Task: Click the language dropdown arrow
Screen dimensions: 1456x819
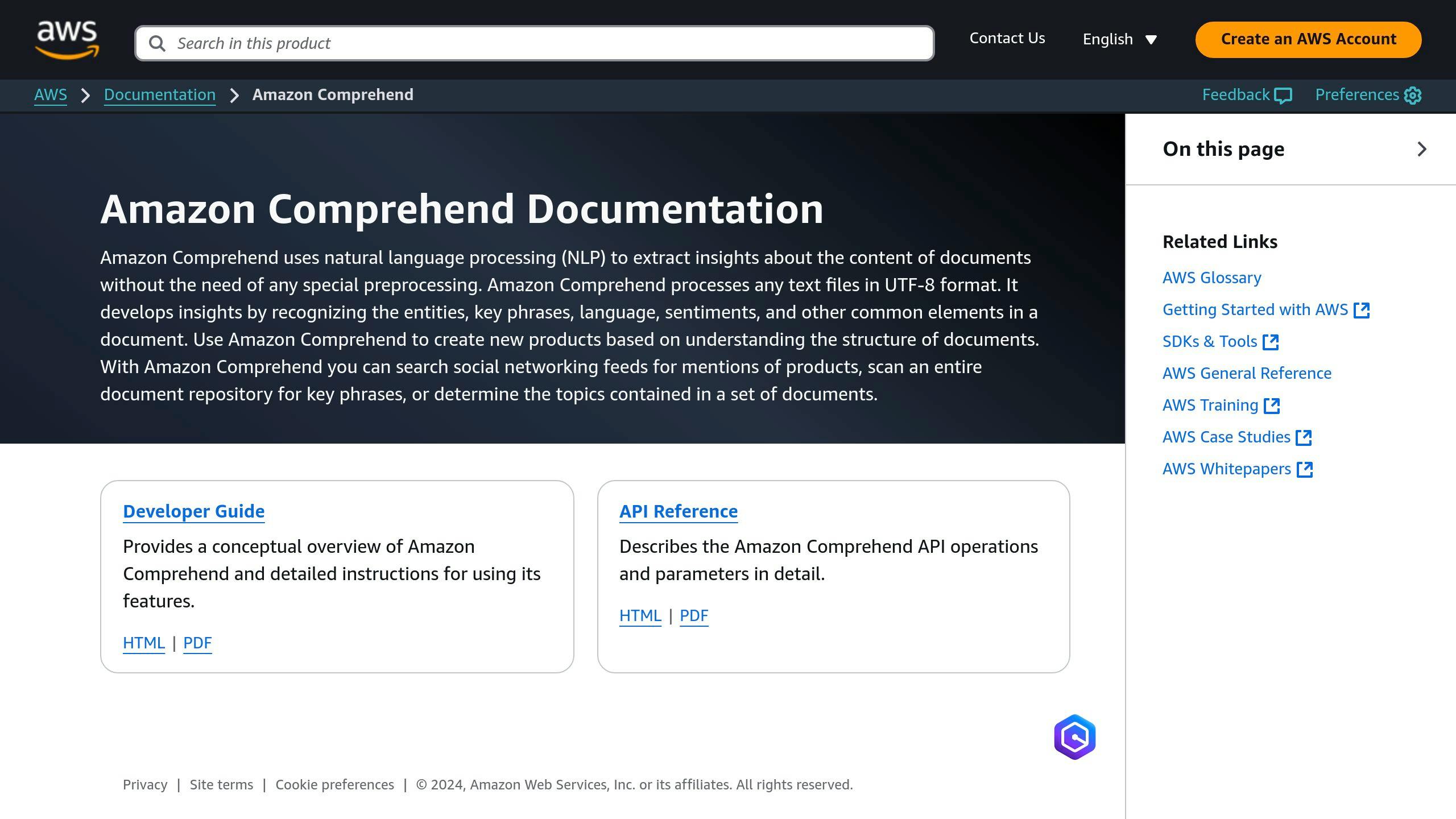Action: pyautogui.click(x=1151, y=40)
